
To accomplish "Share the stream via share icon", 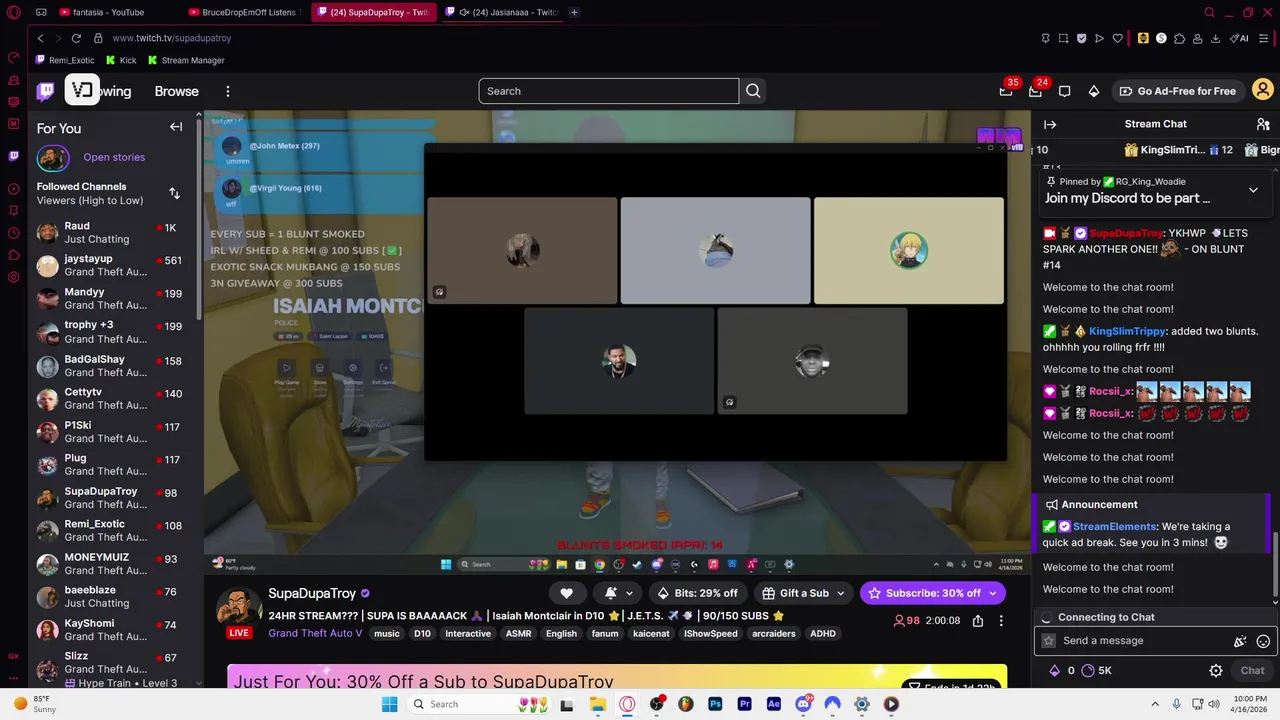I will pos(978,621).
